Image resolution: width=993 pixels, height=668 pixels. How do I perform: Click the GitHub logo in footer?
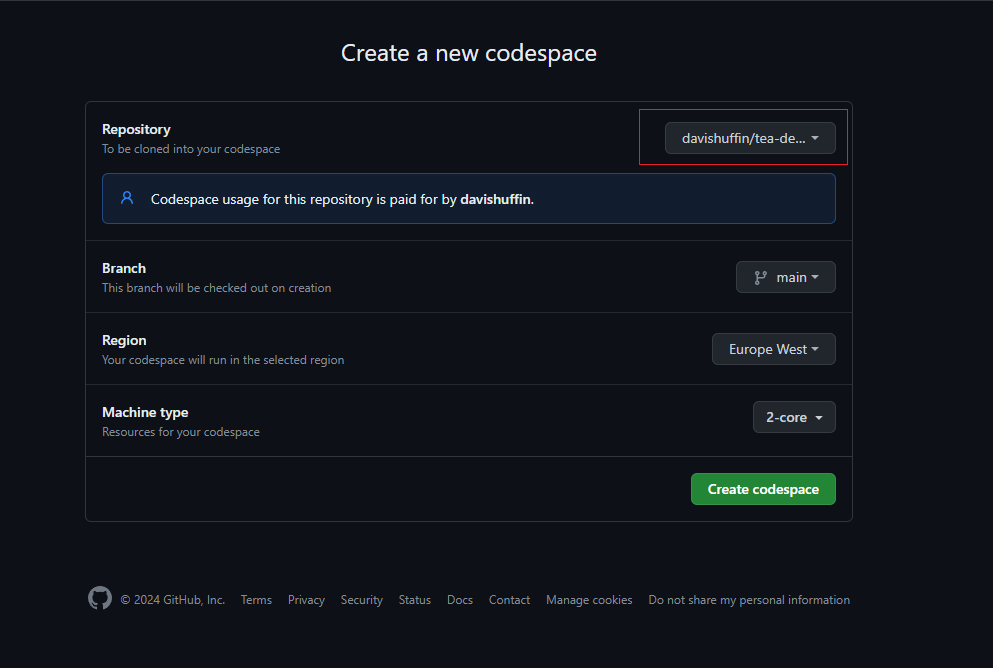pyautogui.click(x=100, y=598)
